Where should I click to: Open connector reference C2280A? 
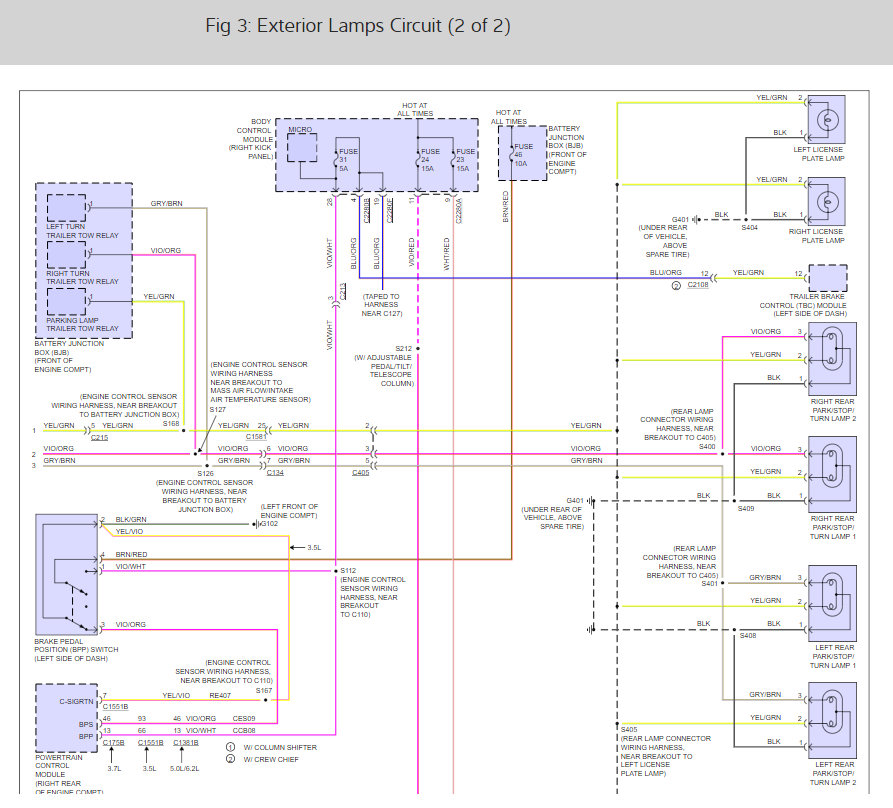pyautogui.click(x=459, y=210)
